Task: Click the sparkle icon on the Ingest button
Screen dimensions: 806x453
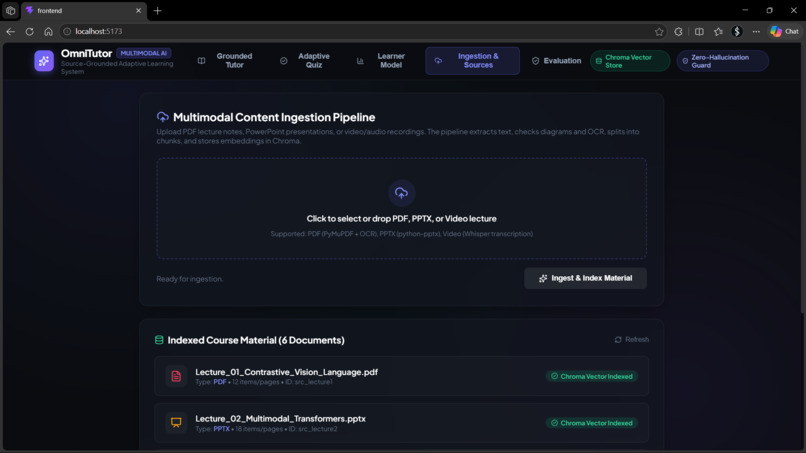Action: pyautogui.click(x=543, y=278)
